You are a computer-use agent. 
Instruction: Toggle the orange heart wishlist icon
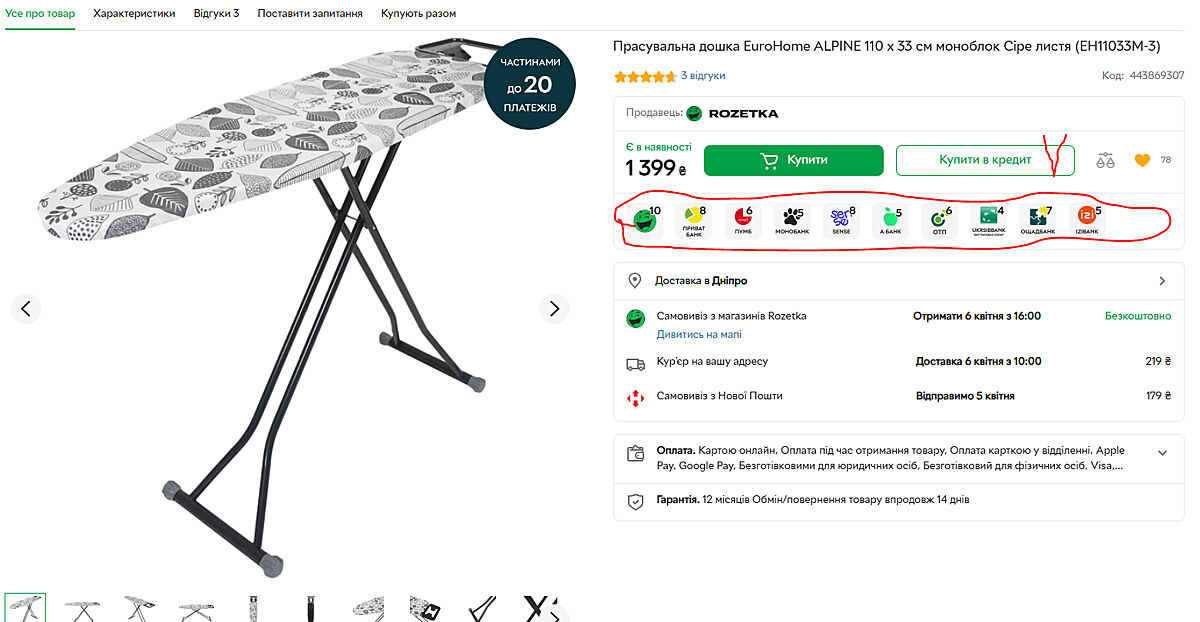pos(1142,160)
